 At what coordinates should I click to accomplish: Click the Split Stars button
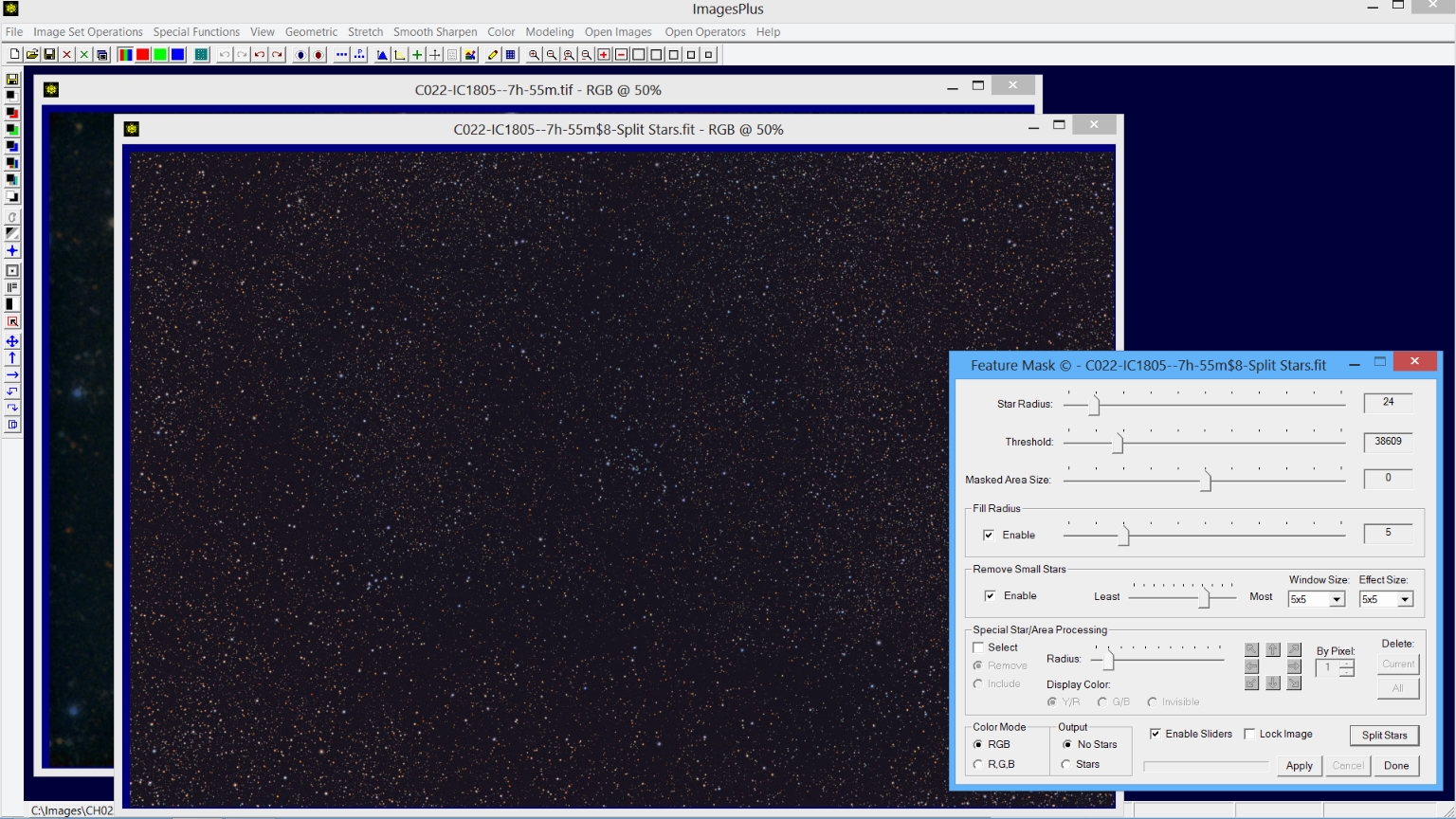pyautogui.click(x=1384, y=735)
